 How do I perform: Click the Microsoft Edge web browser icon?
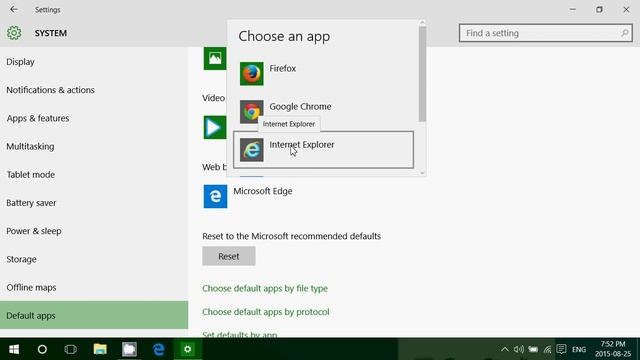pos(215,196)
